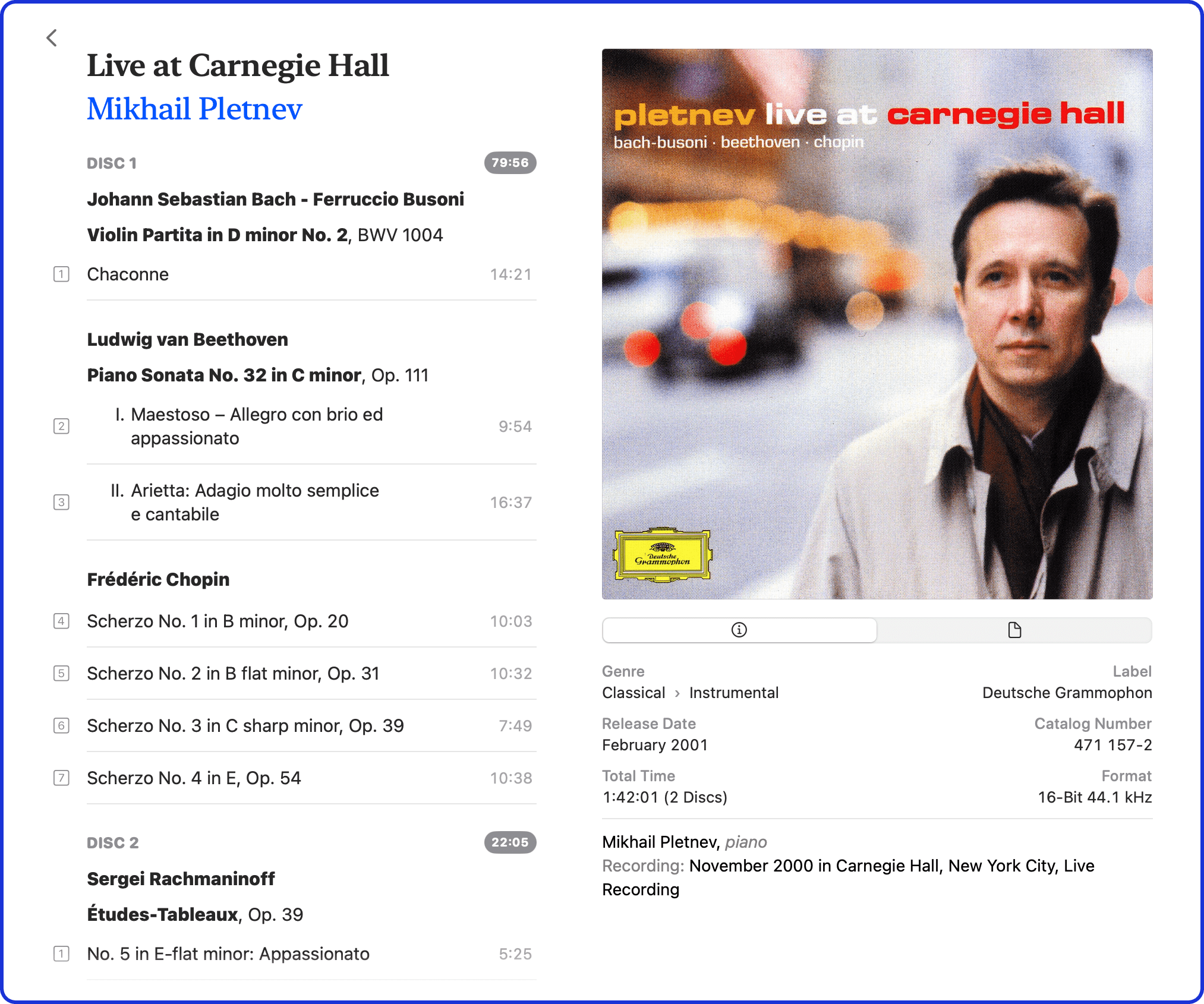
Task: Click the recording note about November 2000
Action: (848, 878)
